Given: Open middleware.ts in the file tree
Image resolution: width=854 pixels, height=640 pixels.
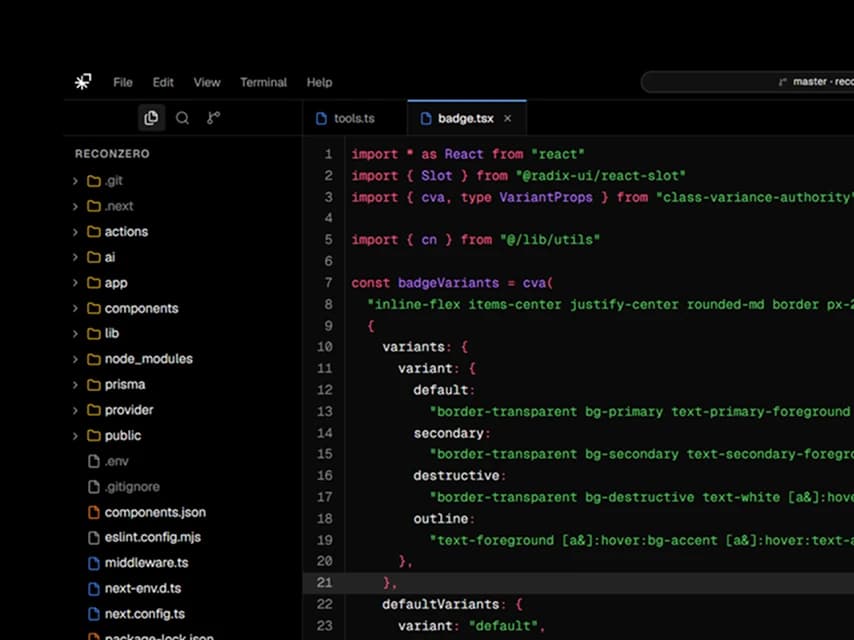Looking at the screenshot, I should coord(147,563).
